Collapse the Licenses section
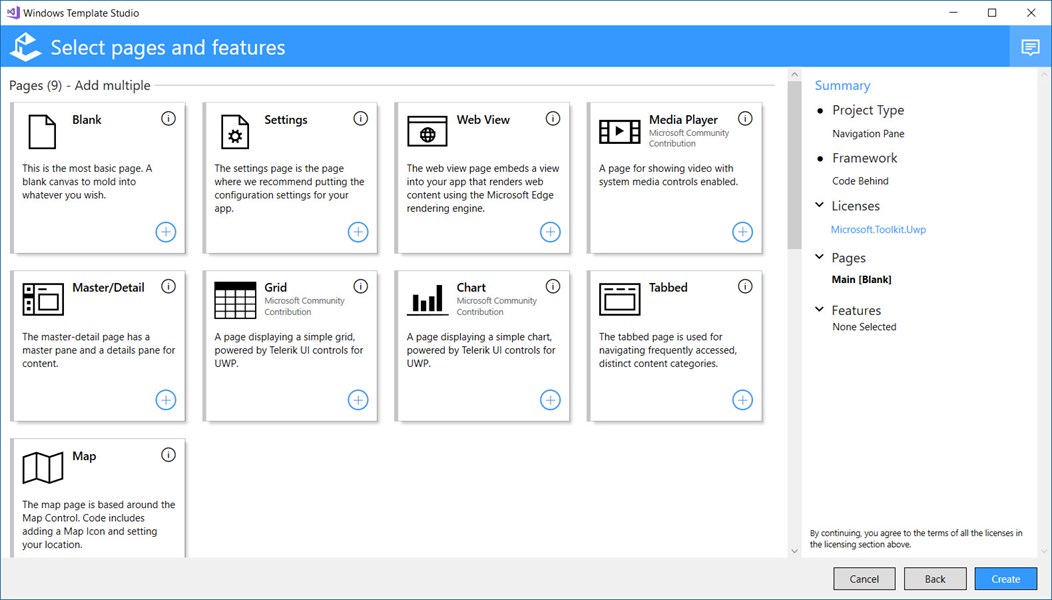The width and height of the screenshot is (1052, 600). pos(819,205)
